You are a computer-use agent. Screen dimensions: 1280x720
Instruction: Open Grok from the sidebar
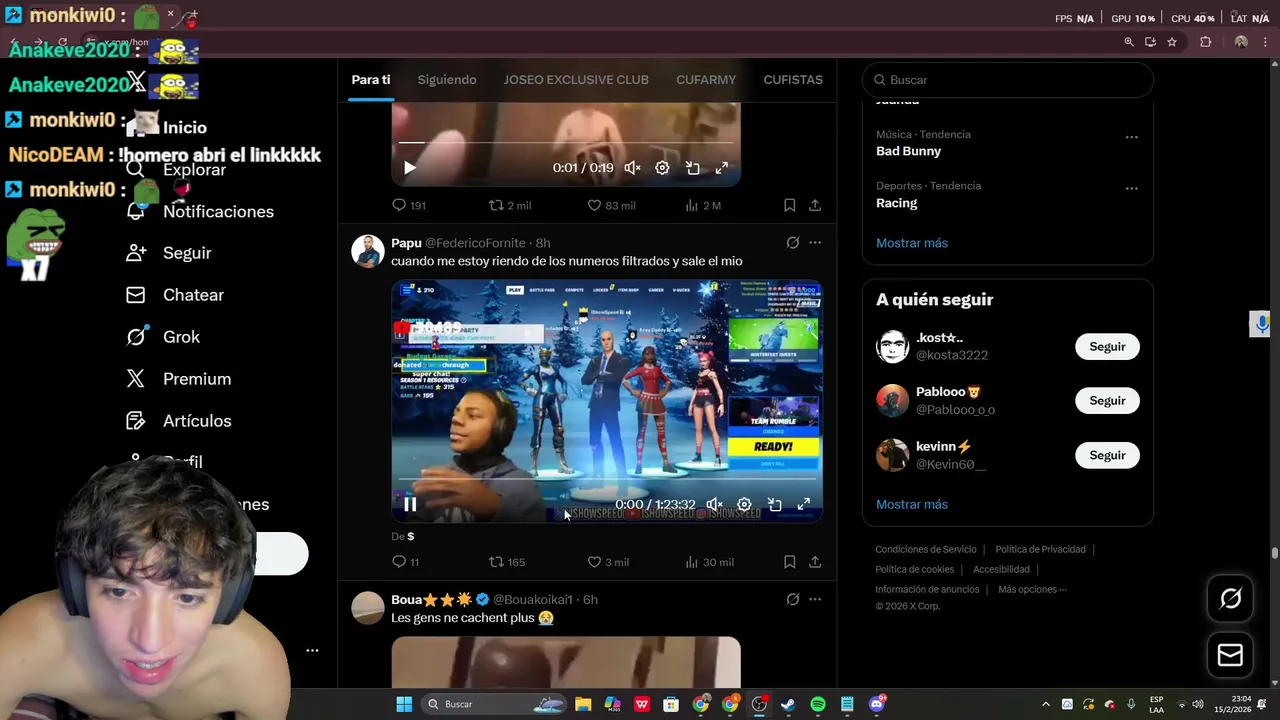click(x=163, y=337)
